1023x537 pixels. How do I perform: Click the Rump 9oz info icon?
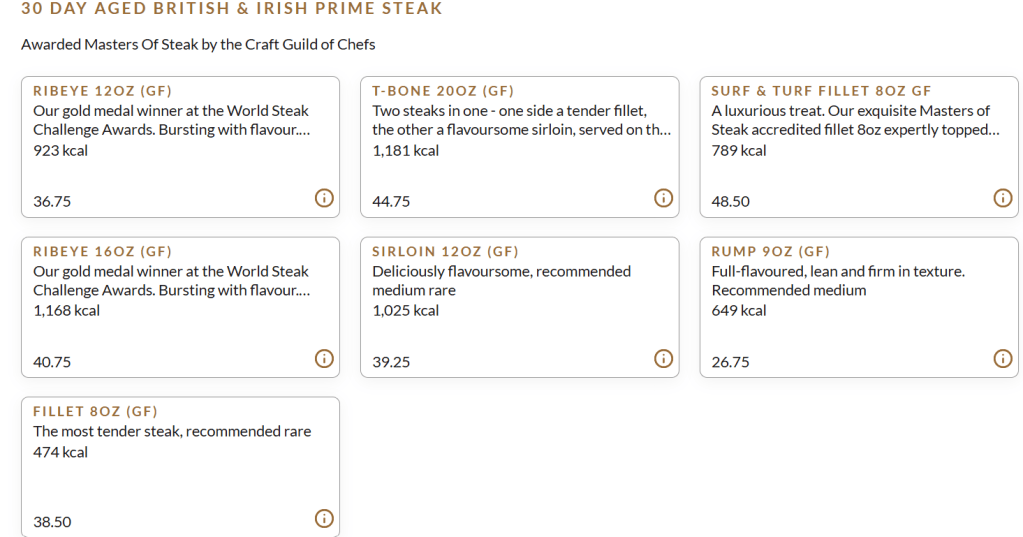[x=1002, y=358]
